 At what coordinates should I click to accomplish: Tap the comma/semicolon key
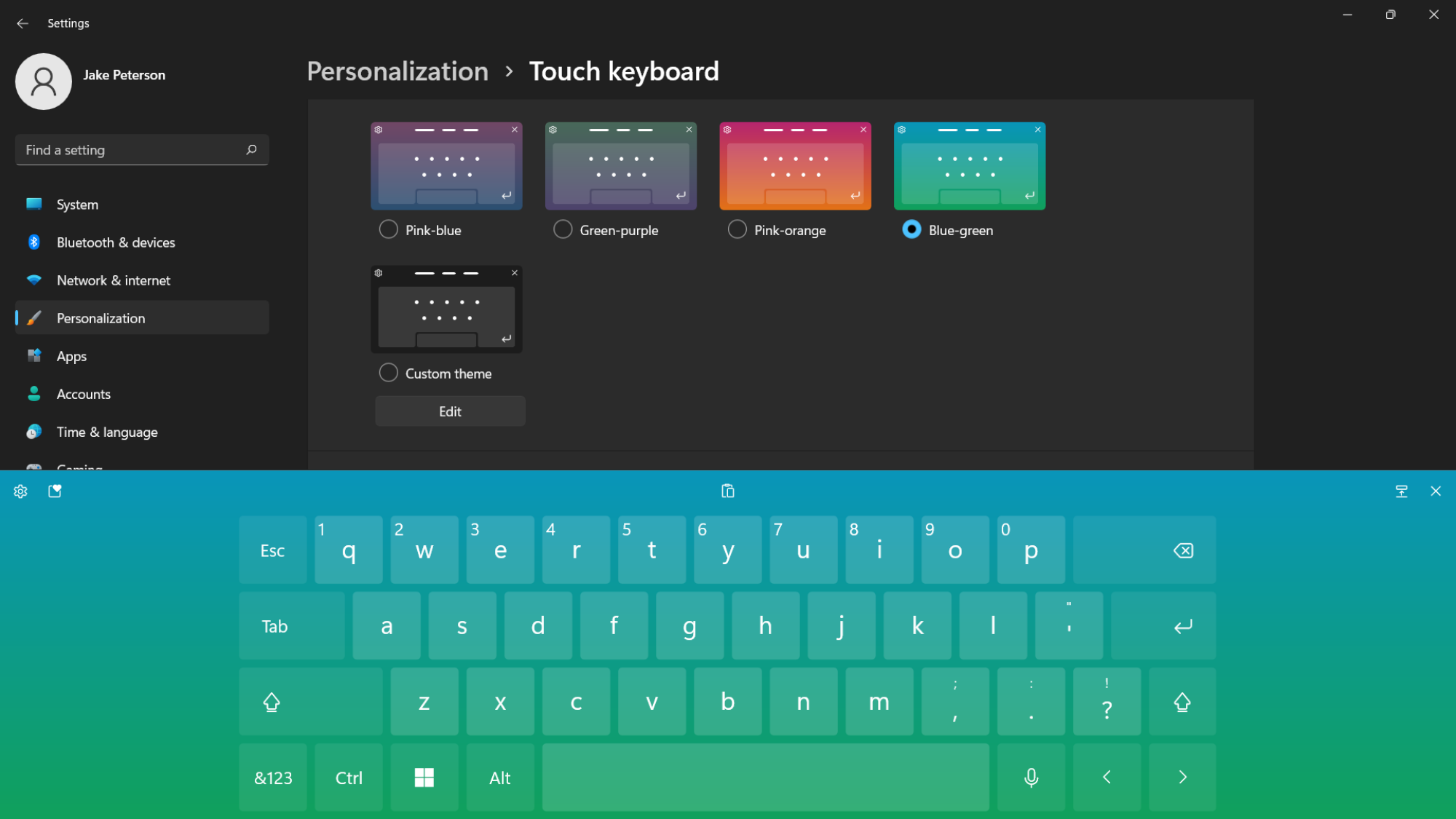[x=955, y=702]
